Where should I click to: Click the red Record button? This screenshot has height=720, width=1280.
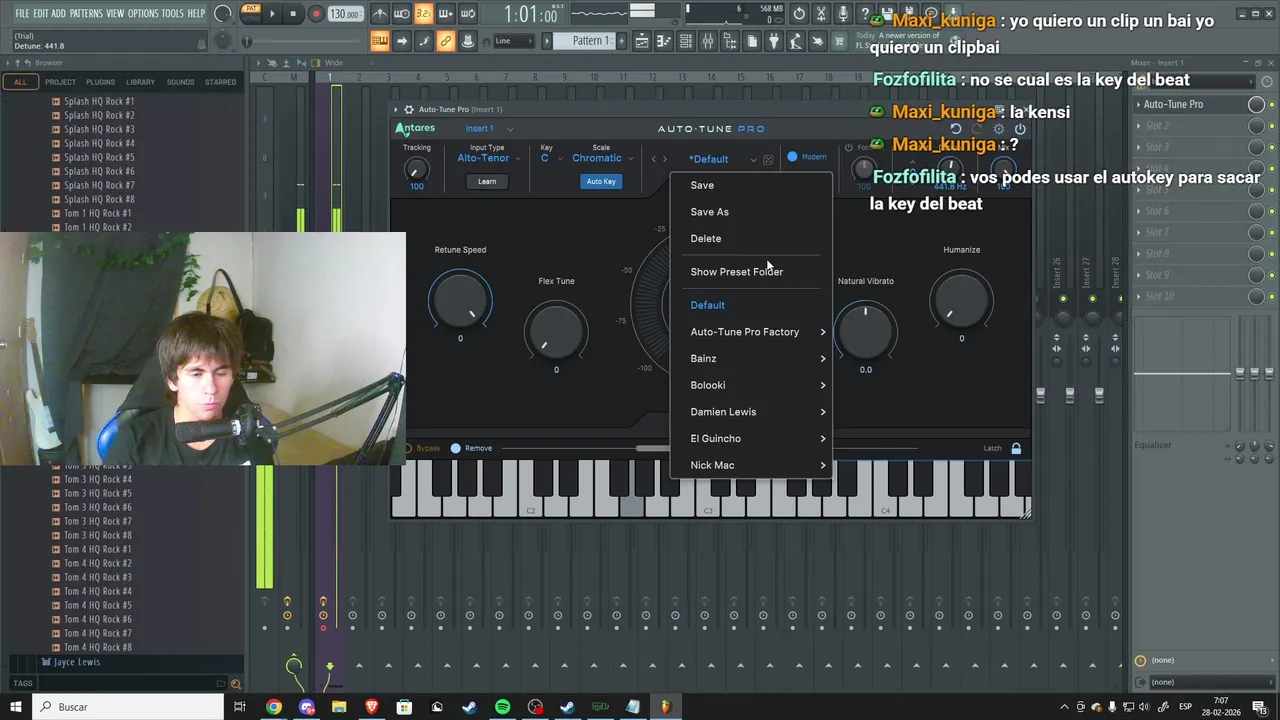[x=316, y=14]
